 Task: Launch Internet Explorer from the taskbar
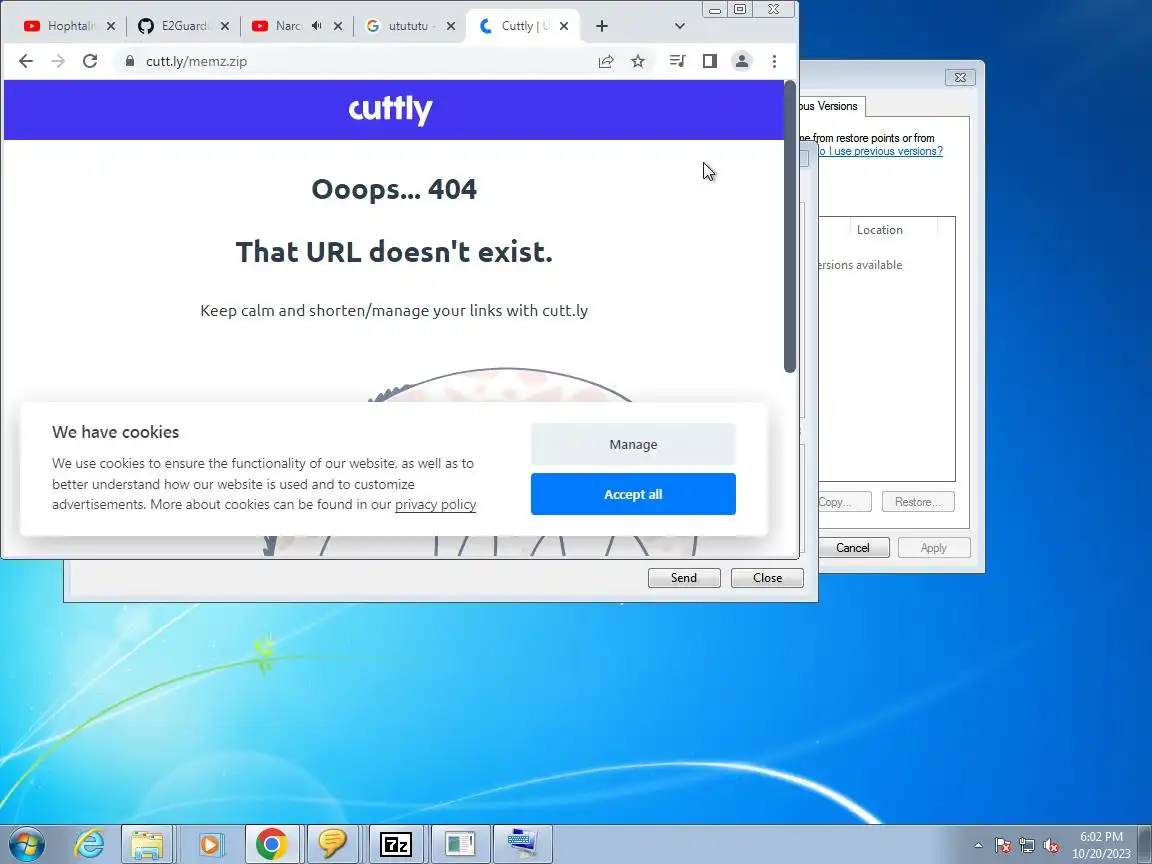90,844
